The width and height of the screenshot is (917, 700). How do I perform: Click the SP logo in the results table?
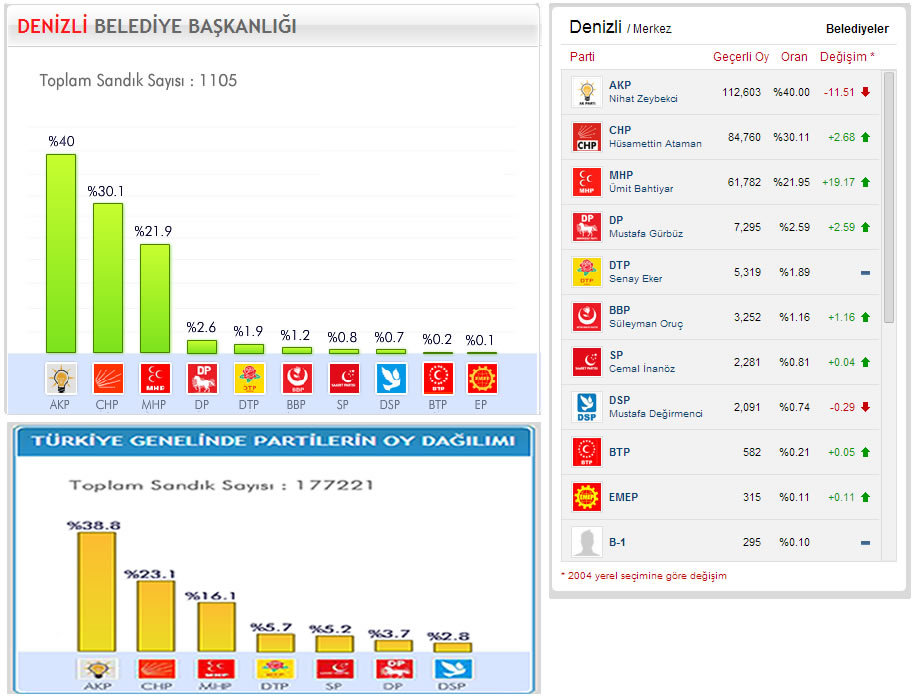587,363
